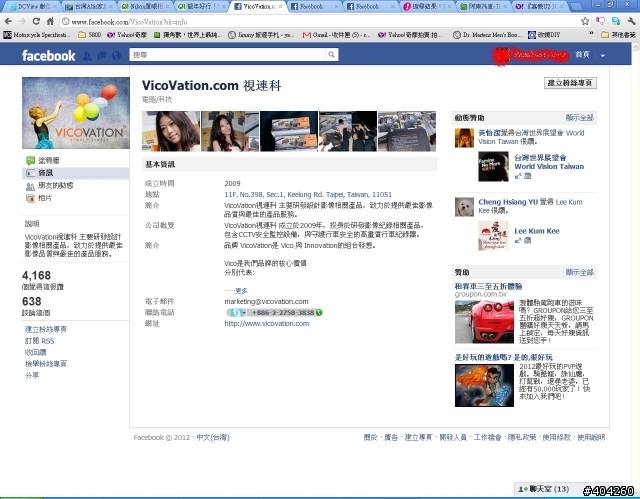Click the browser forward arrow
640x499 pixels.
22,21
